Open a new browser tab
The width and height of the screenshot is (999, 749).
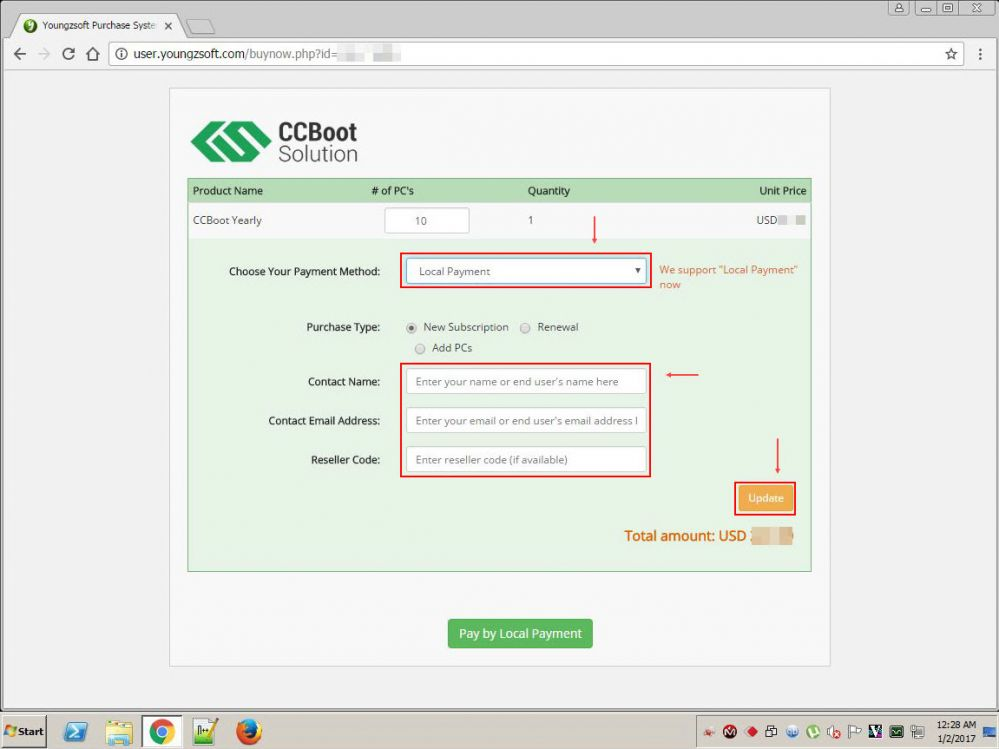[200, 26]
